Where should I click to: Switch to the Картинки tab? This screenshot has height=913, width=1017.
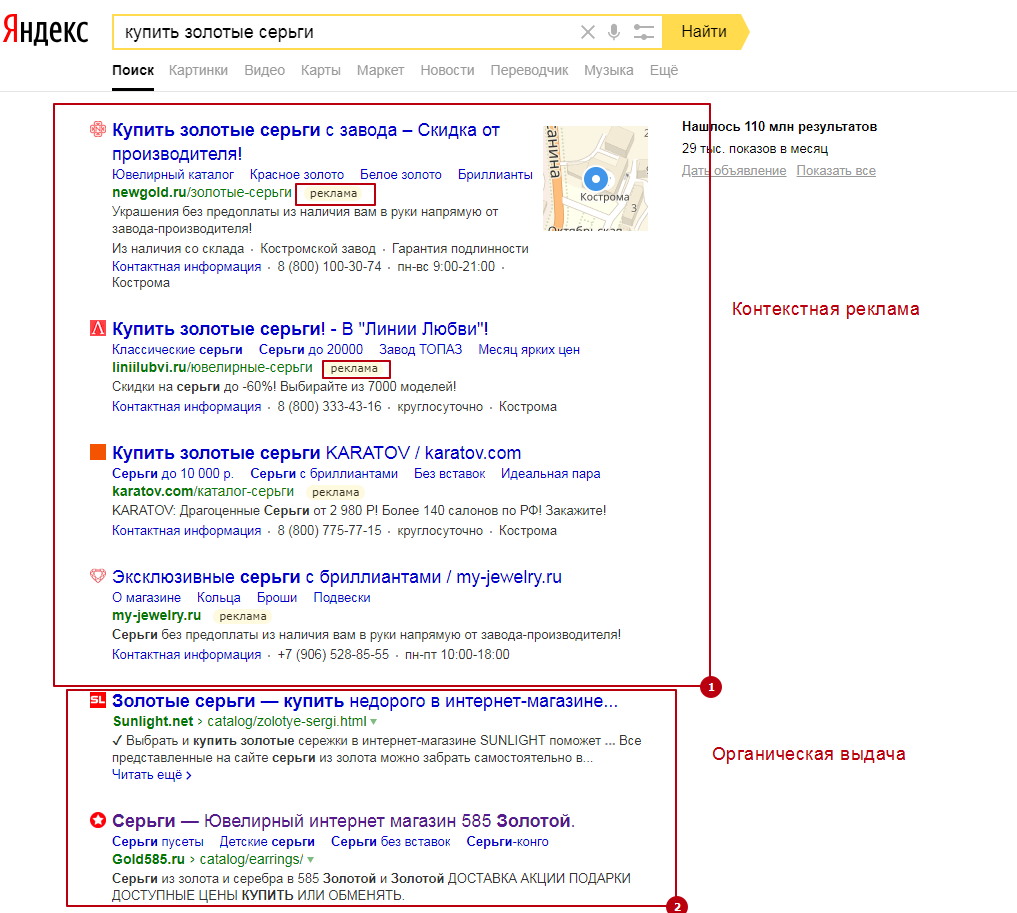coord(198,70)
